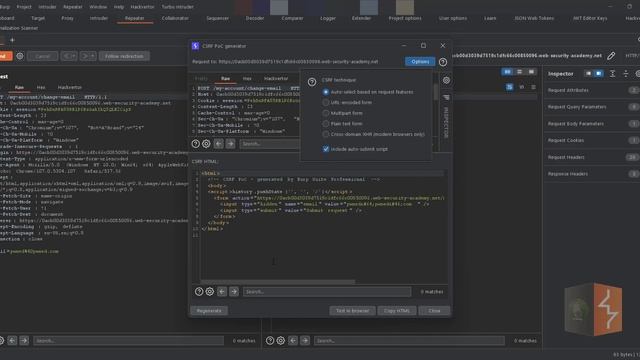Go to next match in CSRF HTML search
The image size is (640, 360).
(x=234, y=291)
